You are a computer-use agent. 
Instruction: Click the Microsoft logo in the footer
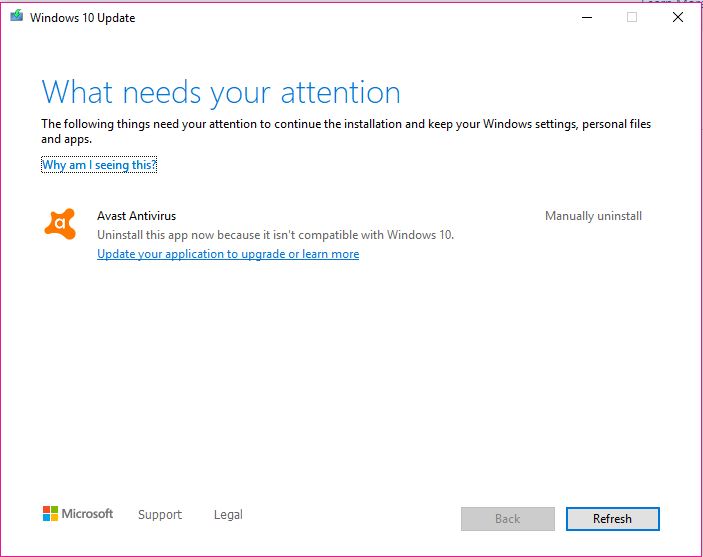click(78, 513)
